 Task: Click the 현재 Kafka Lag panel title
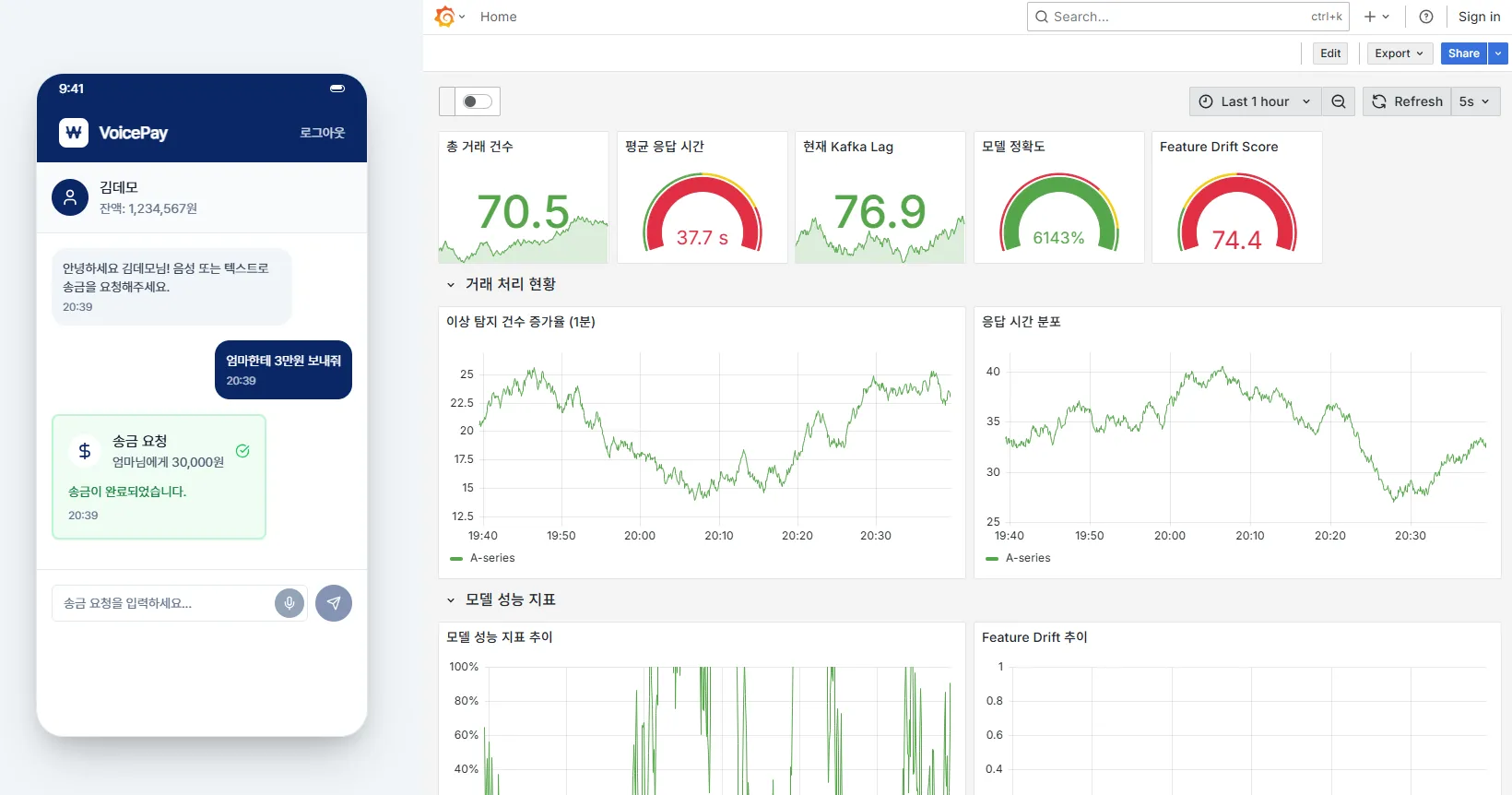click(847, 147)
